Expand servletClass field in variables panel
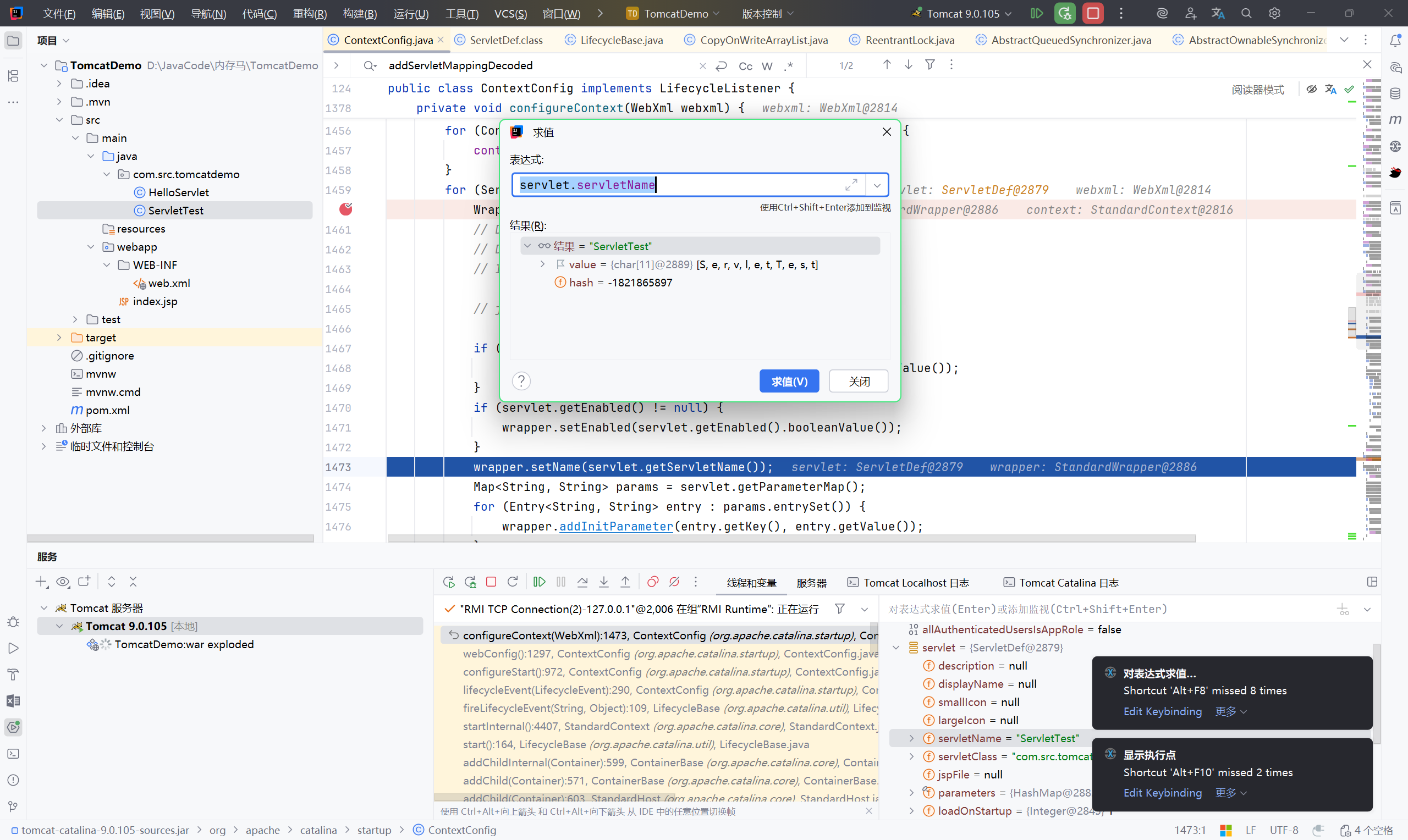The height and width of the screenshot is (840, 1408). click(x=911, y=756)
